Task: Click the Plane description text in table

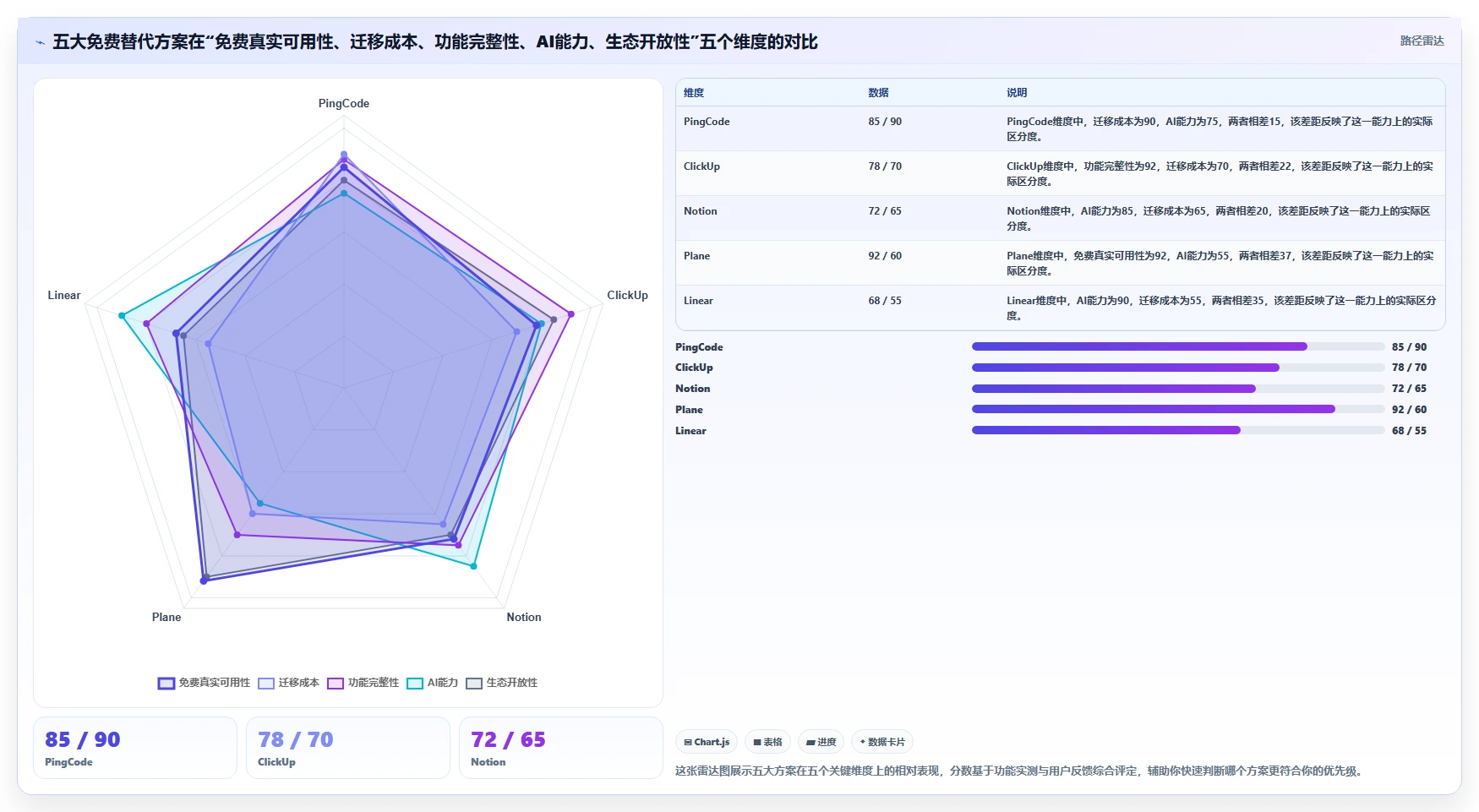Action: tap(1220, 264)
